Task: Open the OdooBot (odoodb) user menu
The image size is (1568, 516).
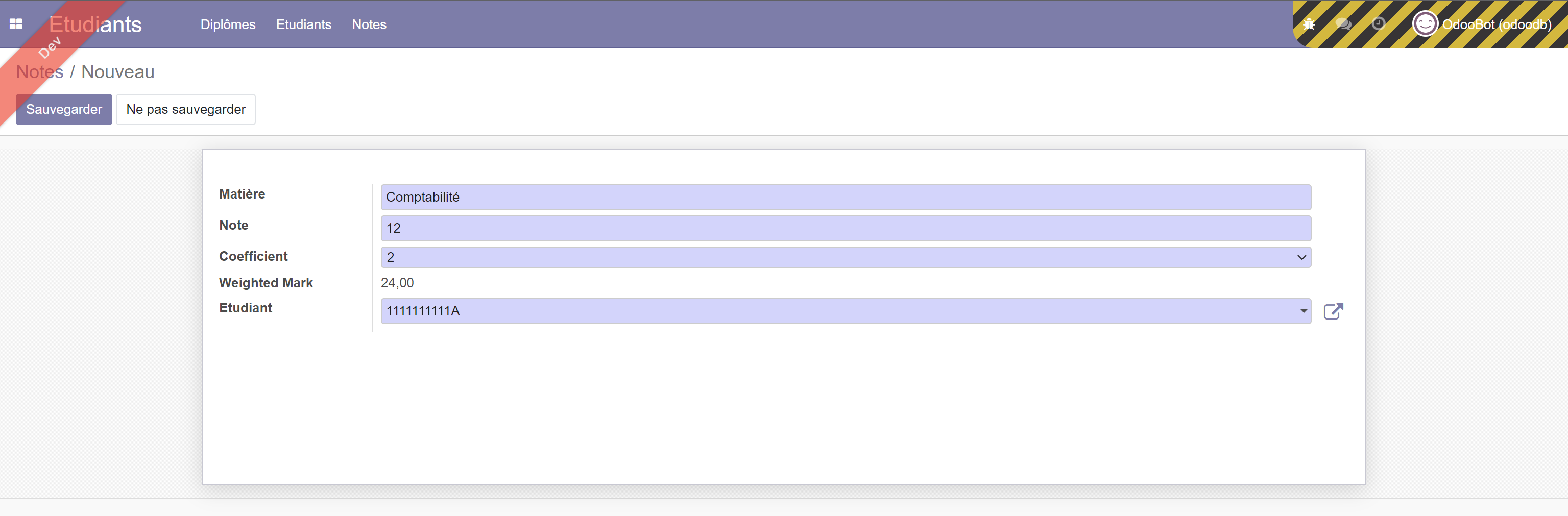Action: [1482, 24]
